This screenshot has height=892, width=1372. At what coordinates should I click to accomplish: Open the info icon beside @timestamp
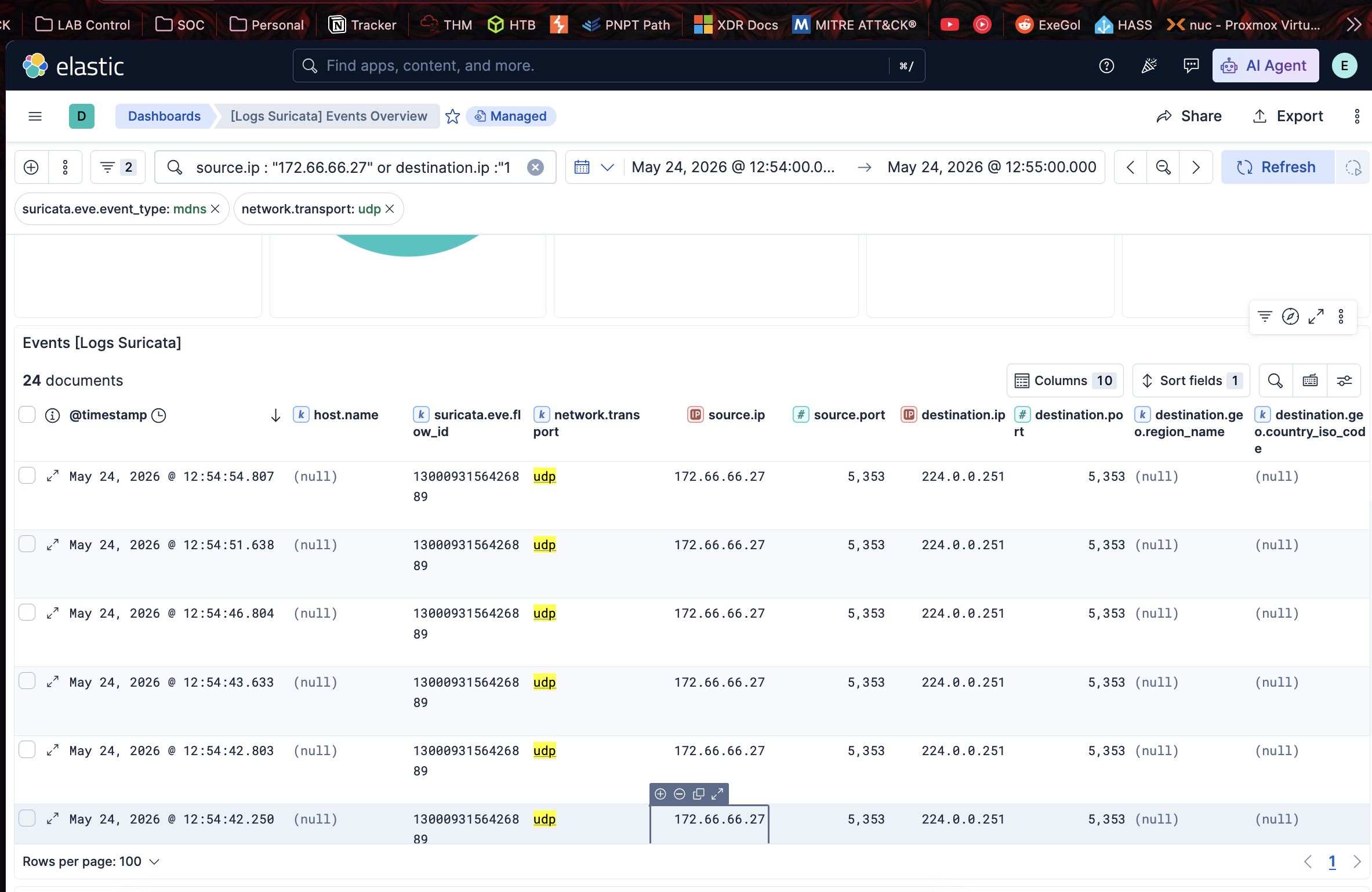[x=52, y=415]
